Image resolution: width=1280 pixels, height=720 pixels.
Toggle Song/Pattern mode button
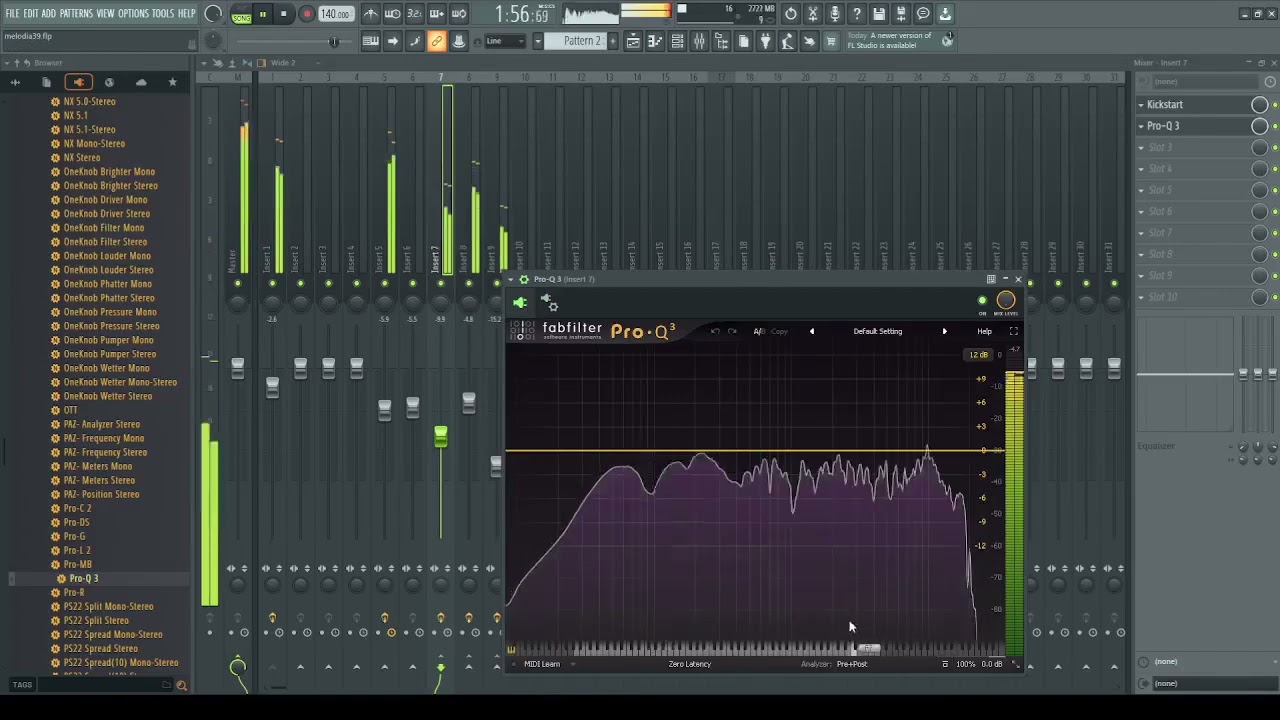(241, 14)
